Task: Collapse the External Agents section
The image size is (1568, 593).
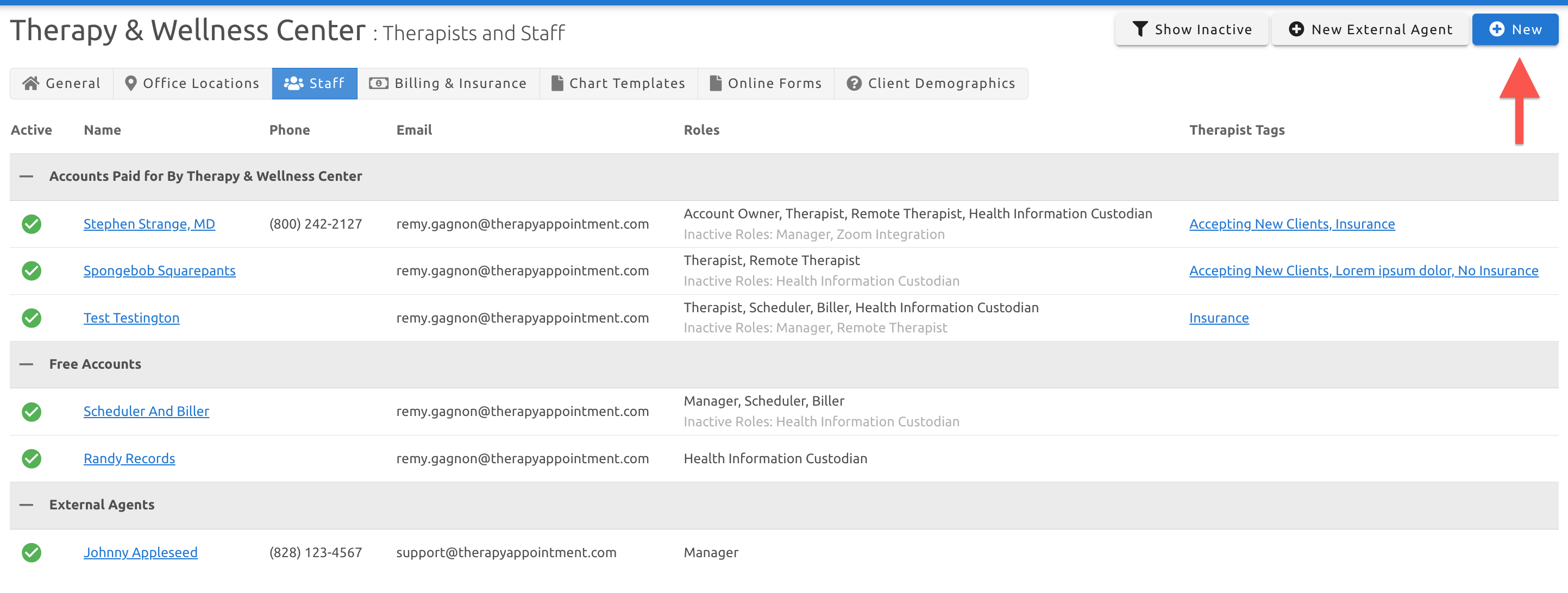Action: 26,505
